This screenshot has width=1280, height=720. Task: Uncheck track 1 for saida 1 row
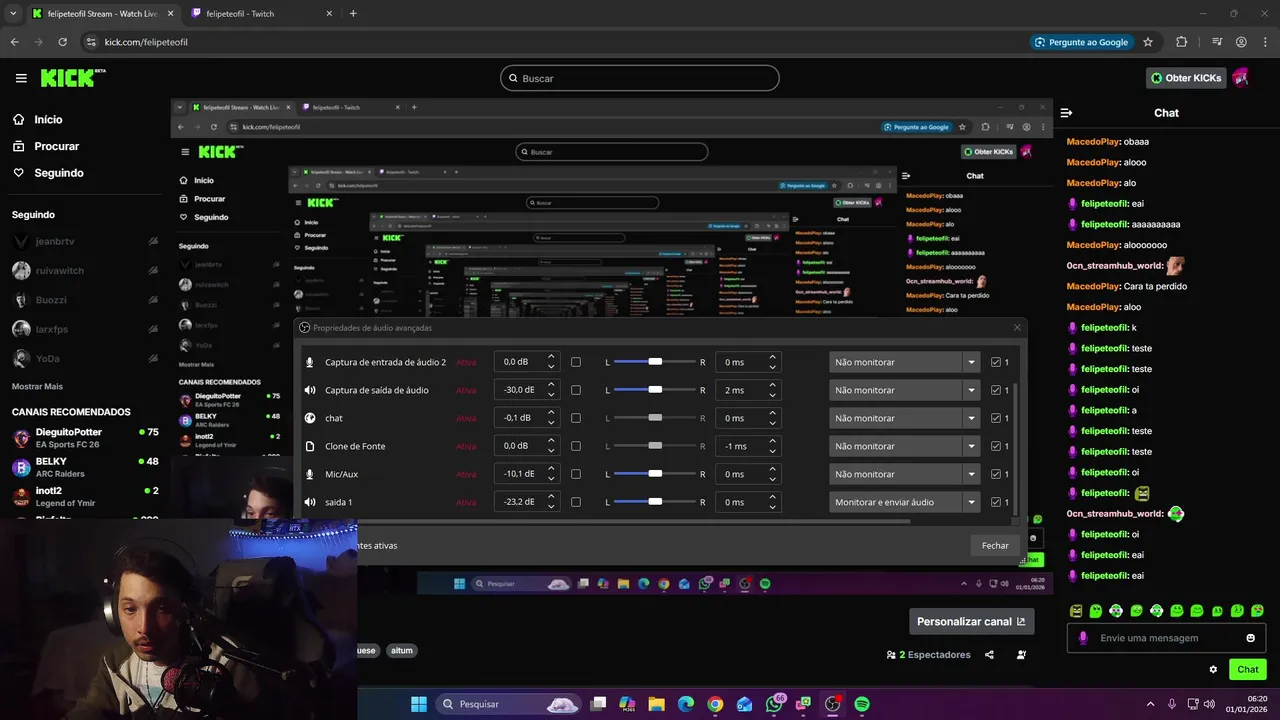click(x=995, y=502)
